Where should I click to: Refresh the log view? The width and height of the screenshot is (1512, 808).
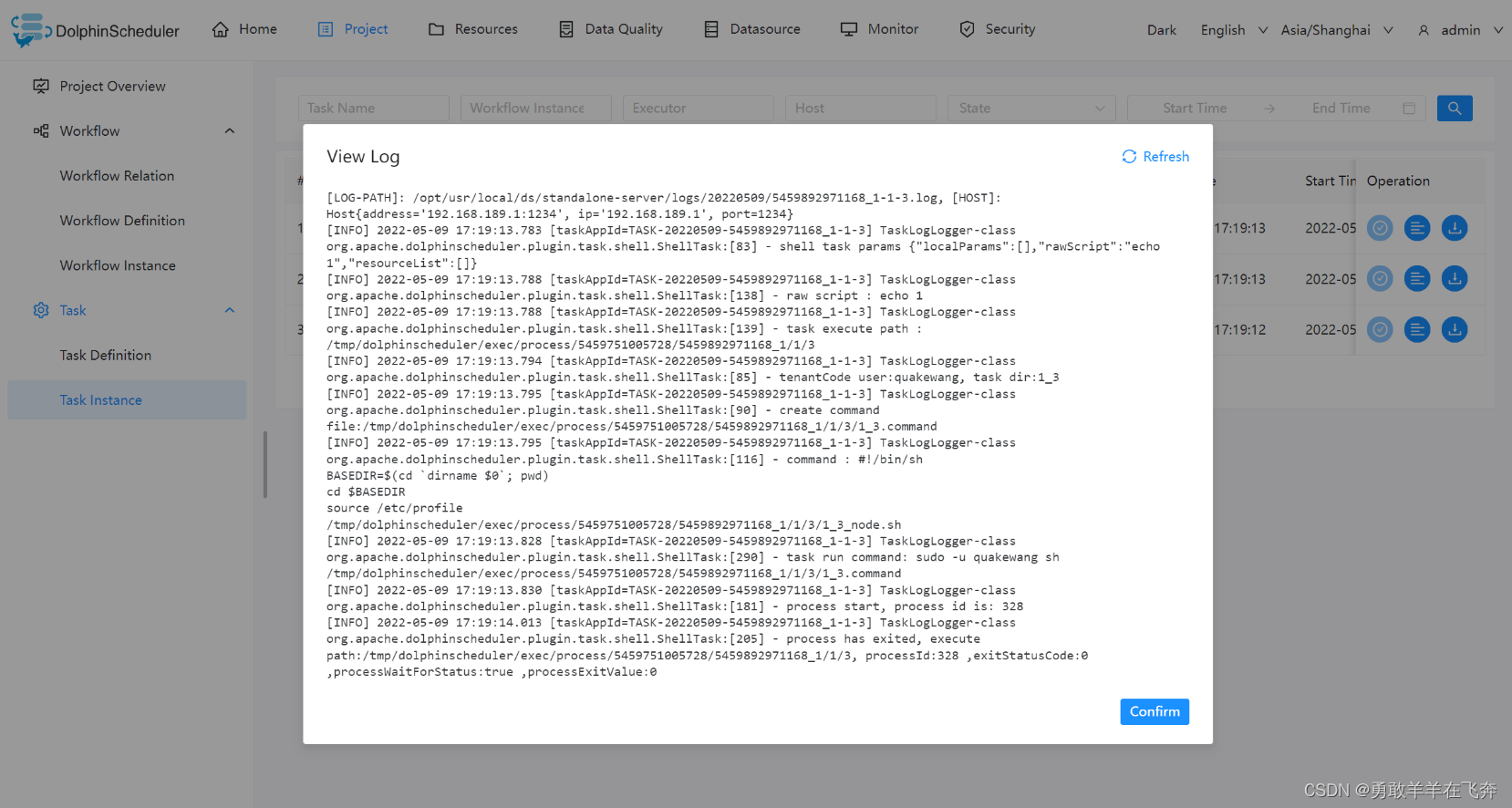[1155, 156]
